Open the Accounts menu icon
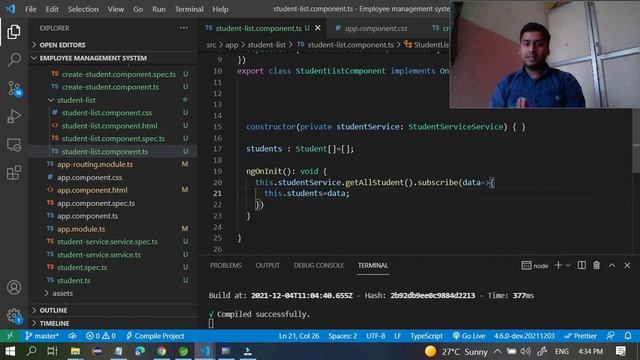 [14, 287]
